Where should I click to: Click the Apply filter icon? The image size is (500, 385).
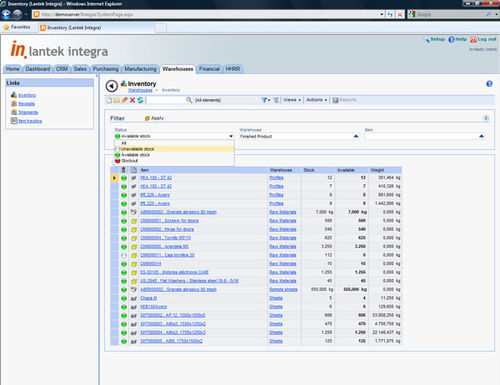(x=147, y=118)
